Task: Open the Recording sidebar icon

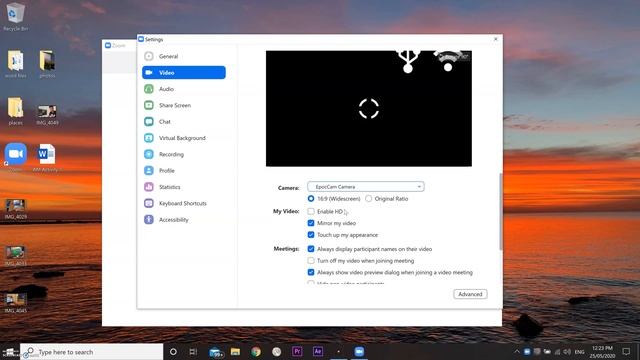Action: pos(149,154)
